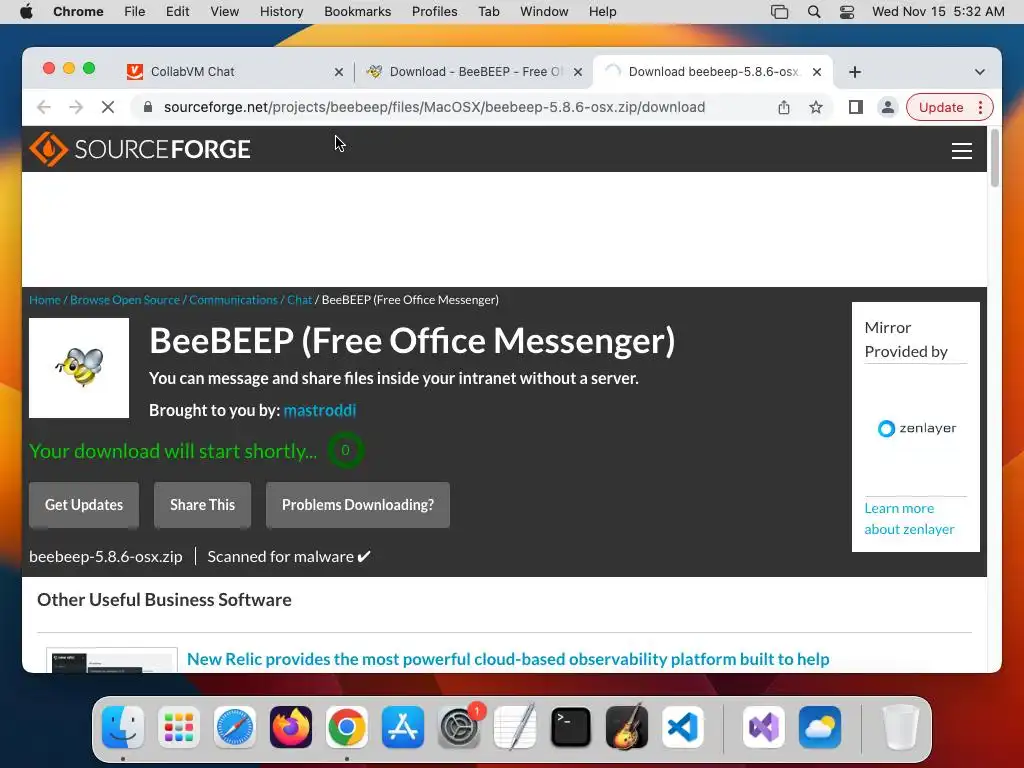This screenshot has width=1024, height=768.
Task: Close the Download - BeeBEEP tab
Action: (577, 72)
